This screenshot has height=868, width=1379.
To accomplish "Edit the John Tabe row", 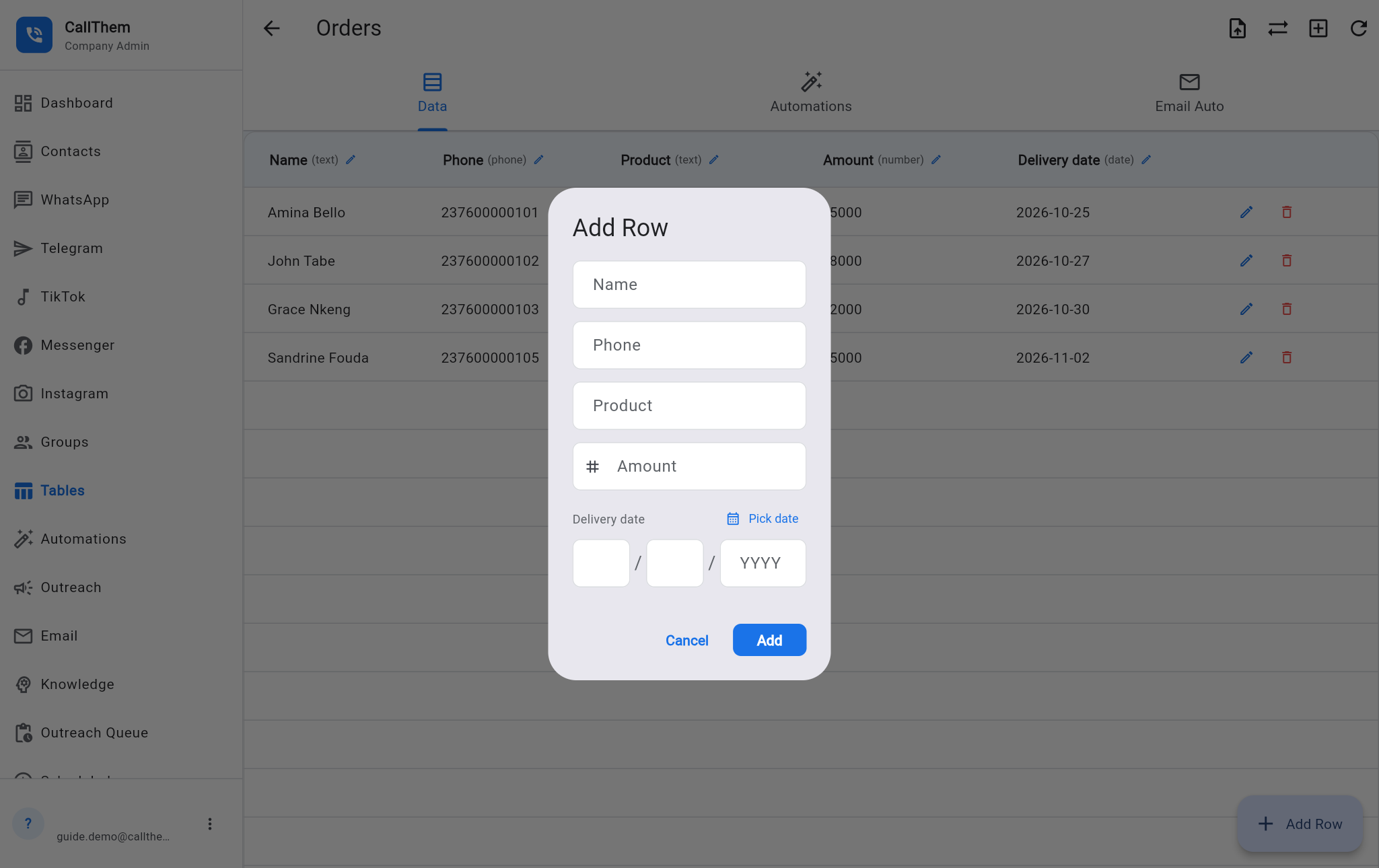I will (1246, 261).
